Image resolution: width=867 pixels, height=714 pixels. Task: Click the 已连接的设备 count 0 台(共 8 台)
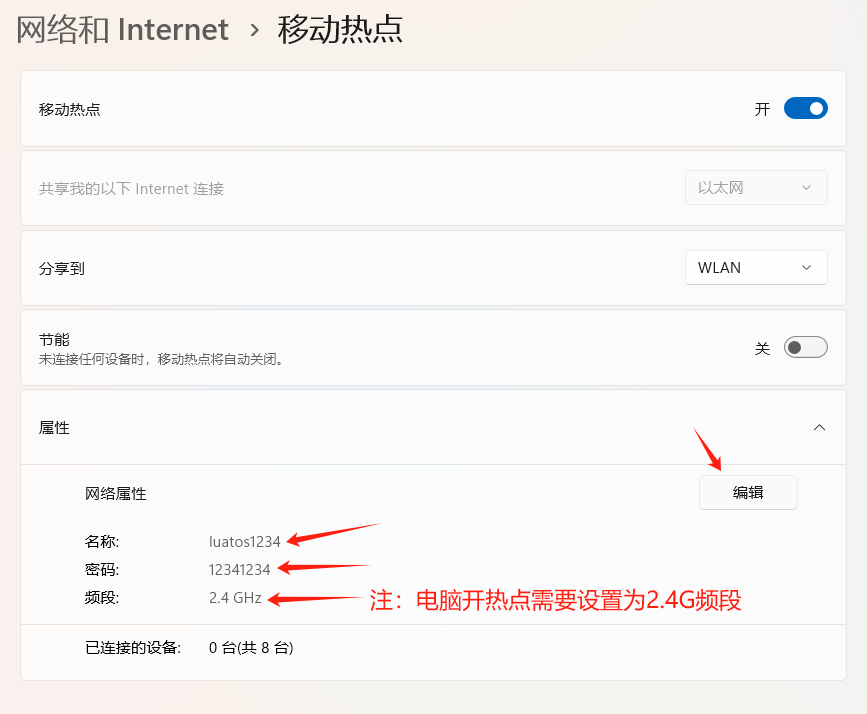251,648
